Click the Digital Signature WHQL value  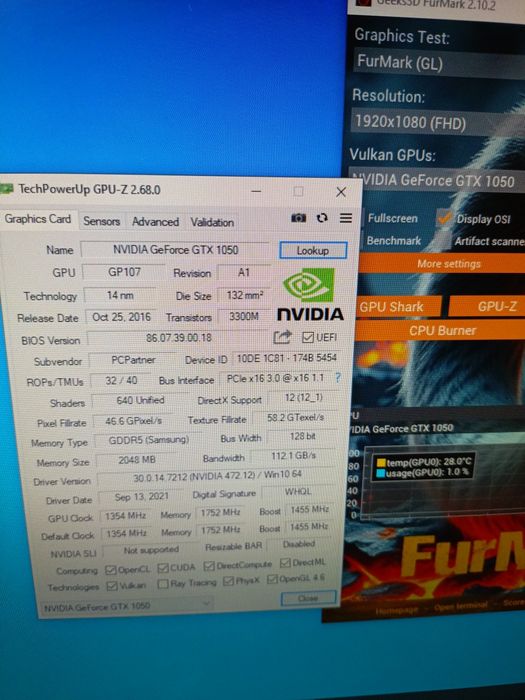[x=298, y=492]
